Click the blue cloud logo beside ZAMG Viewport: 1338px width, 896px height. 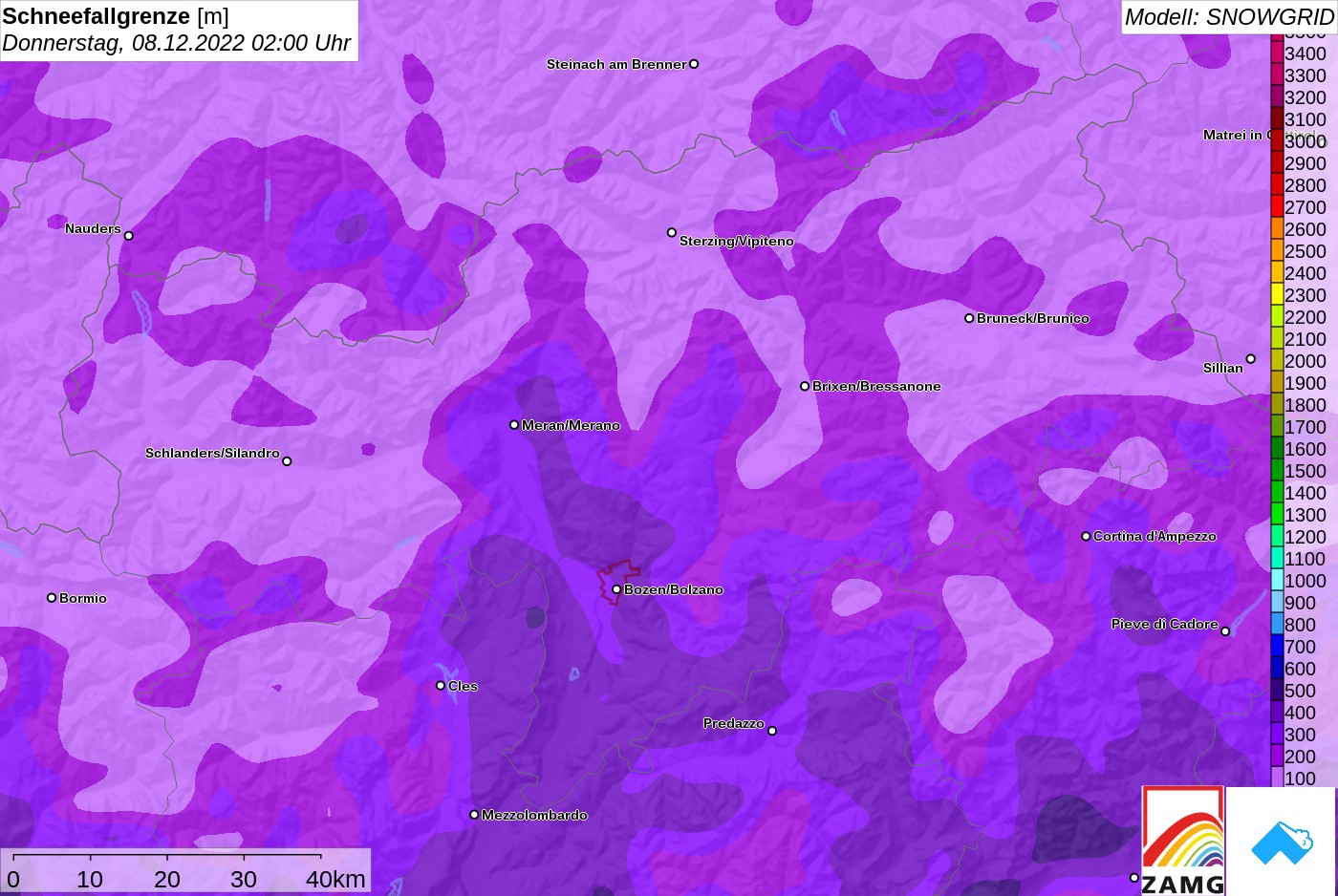1281,841
